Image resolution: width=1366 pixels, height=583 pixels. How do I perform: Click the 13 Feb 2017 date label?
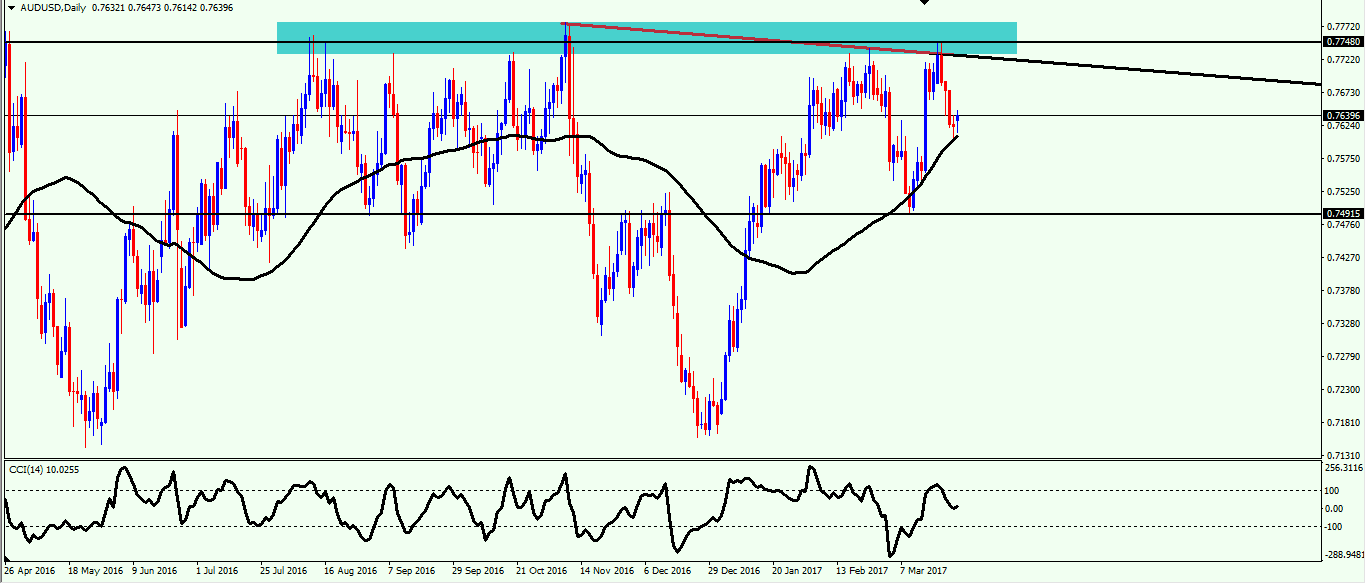(862, 571)
